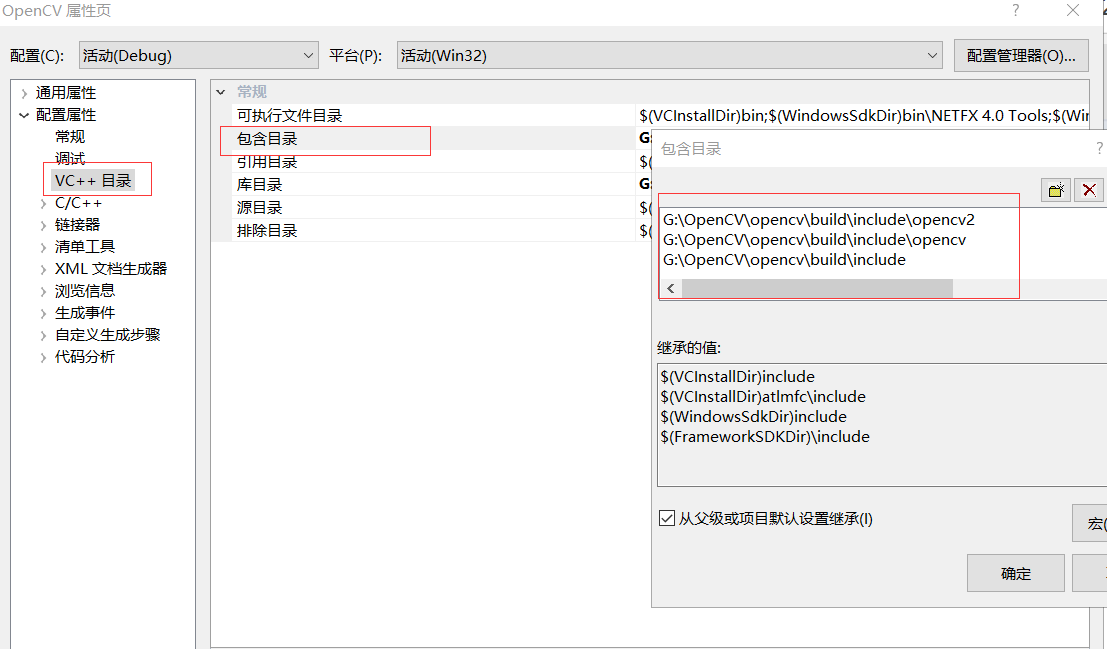Select 调试 under 配置属性
1107x649 pixels.
coord(69,157)
